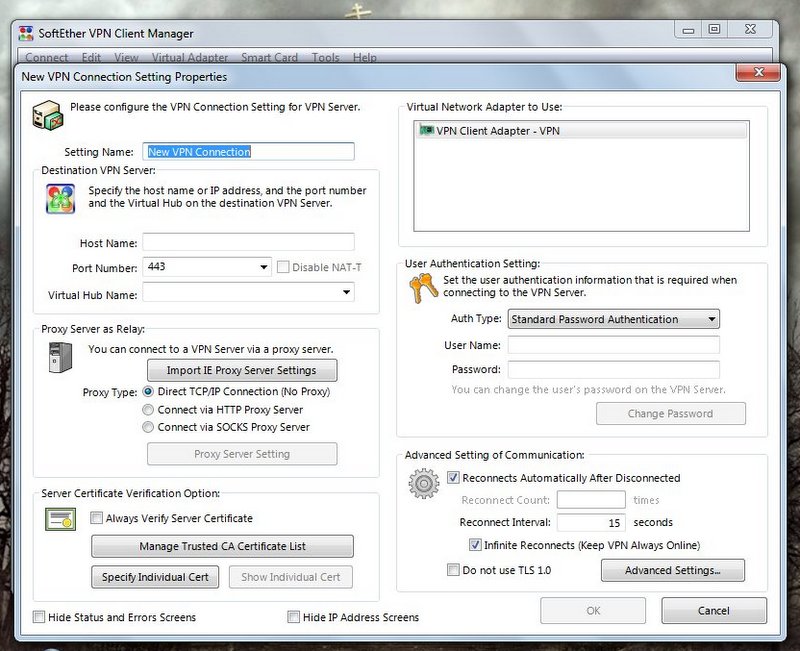This screenshot has height=651, width=800.
Task: Toggle Disable NAT-T checkbox
Action: coord(283,267)
